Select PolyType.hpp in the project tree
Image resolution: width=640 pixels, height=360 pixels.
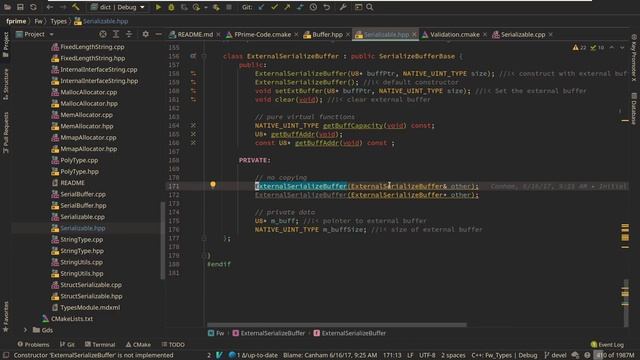(x=79, y=171)
